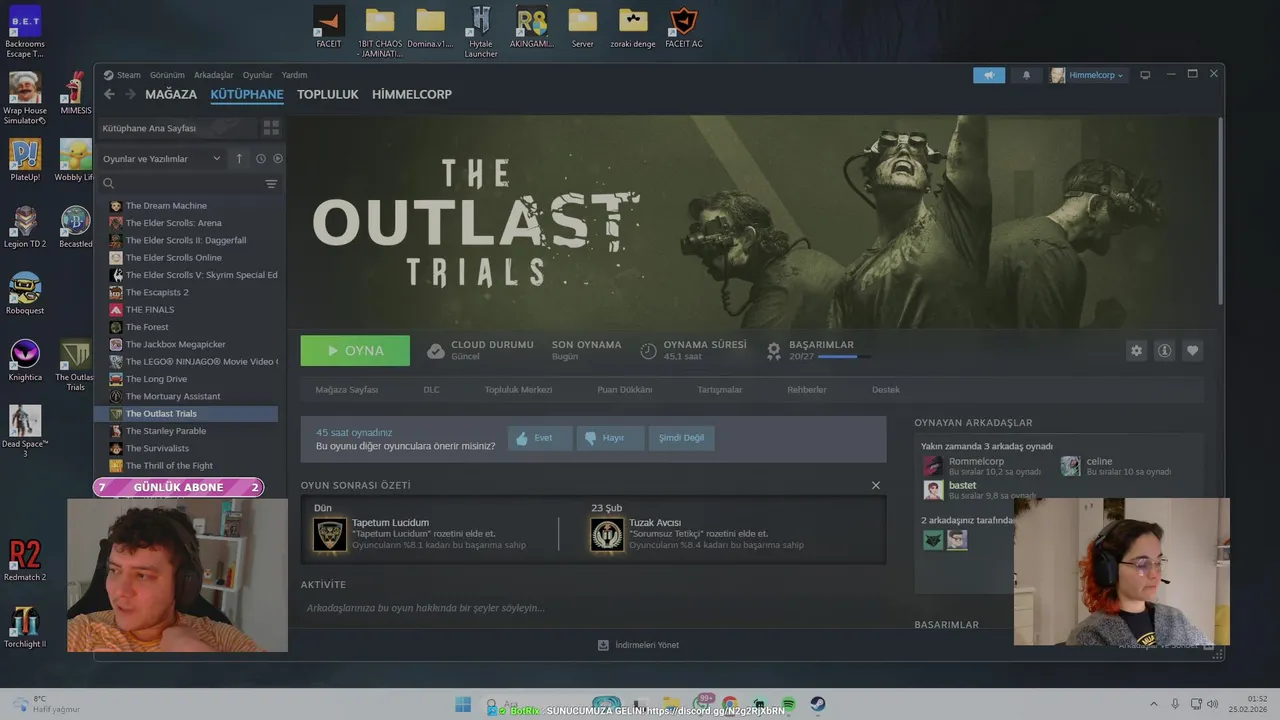This screenshot has height=720, width=1280.
Task: Toggle ready-to-play filter icon
Action: tap(278, 158)
